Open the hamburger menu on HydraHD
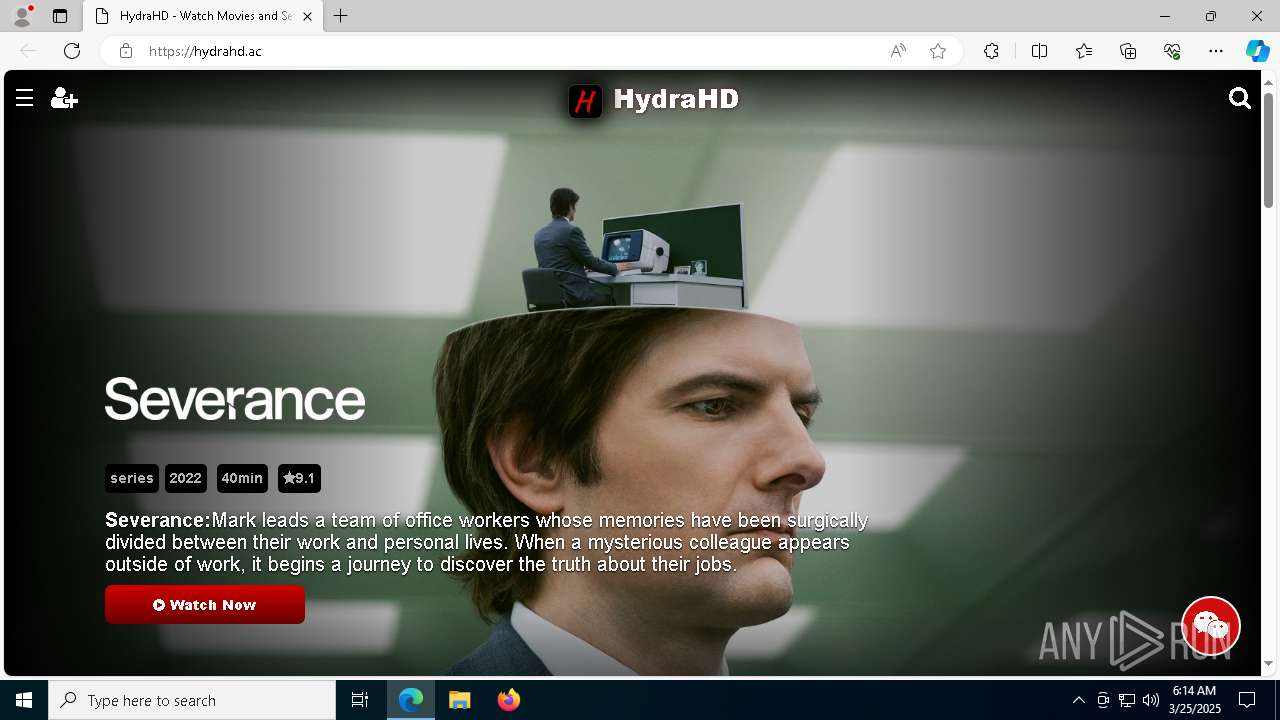1280x720 pixels. 25,98
